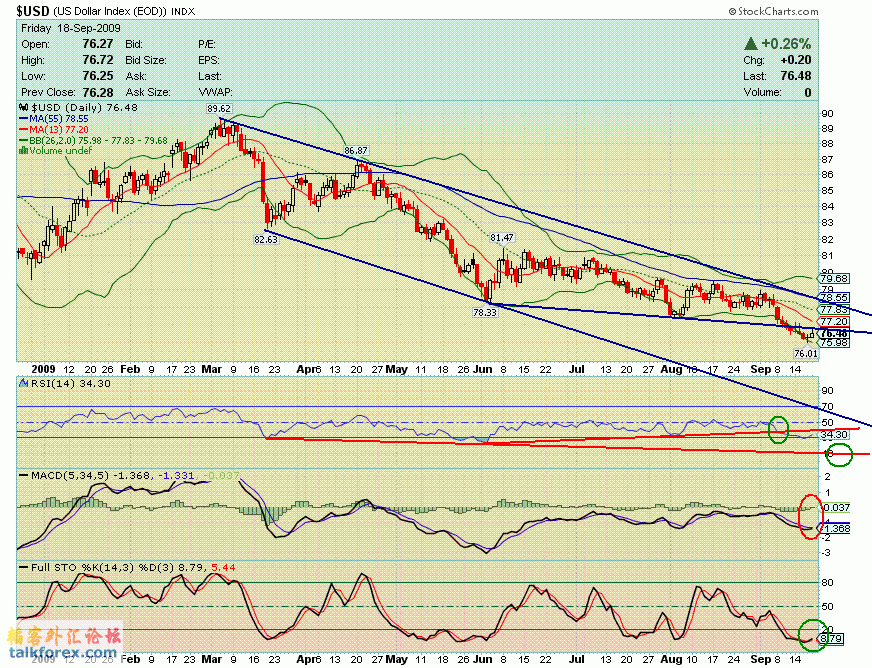Screen dimensions: 872x668
Task: Click the Ask Size label
Action: (x=147, y=92)
